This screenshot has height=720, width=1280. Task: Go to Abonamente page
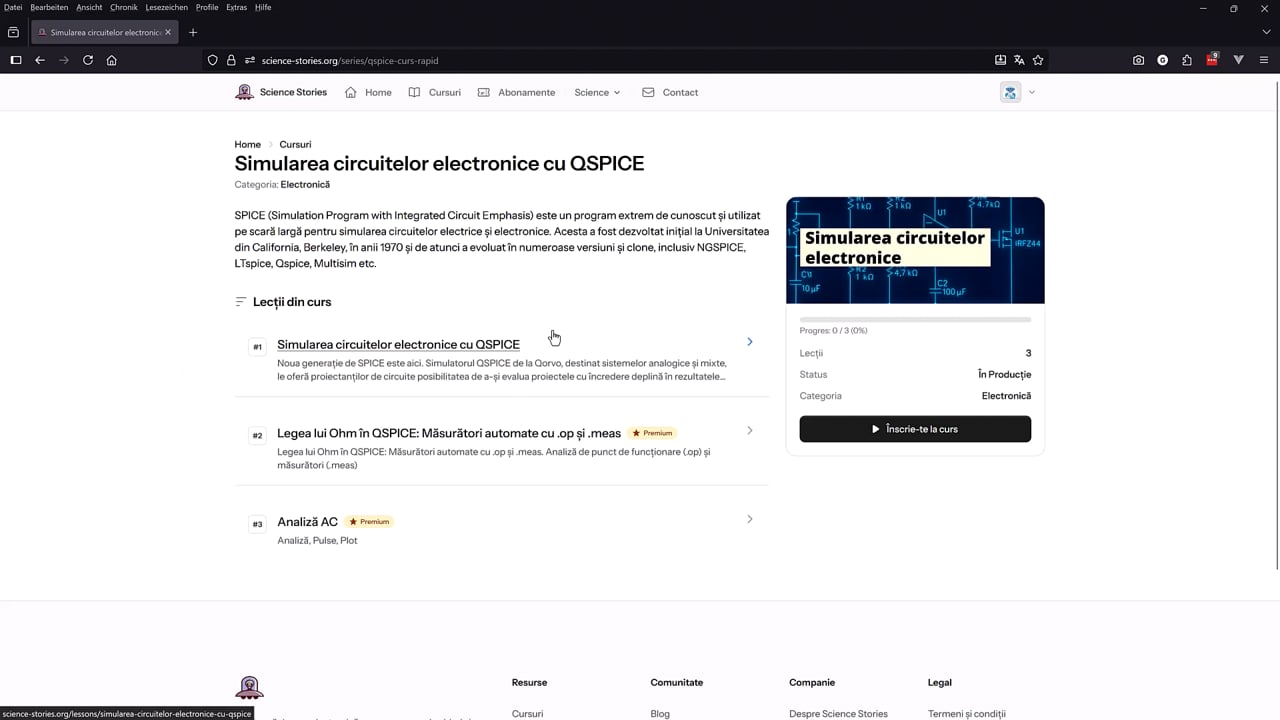(516, 92)
